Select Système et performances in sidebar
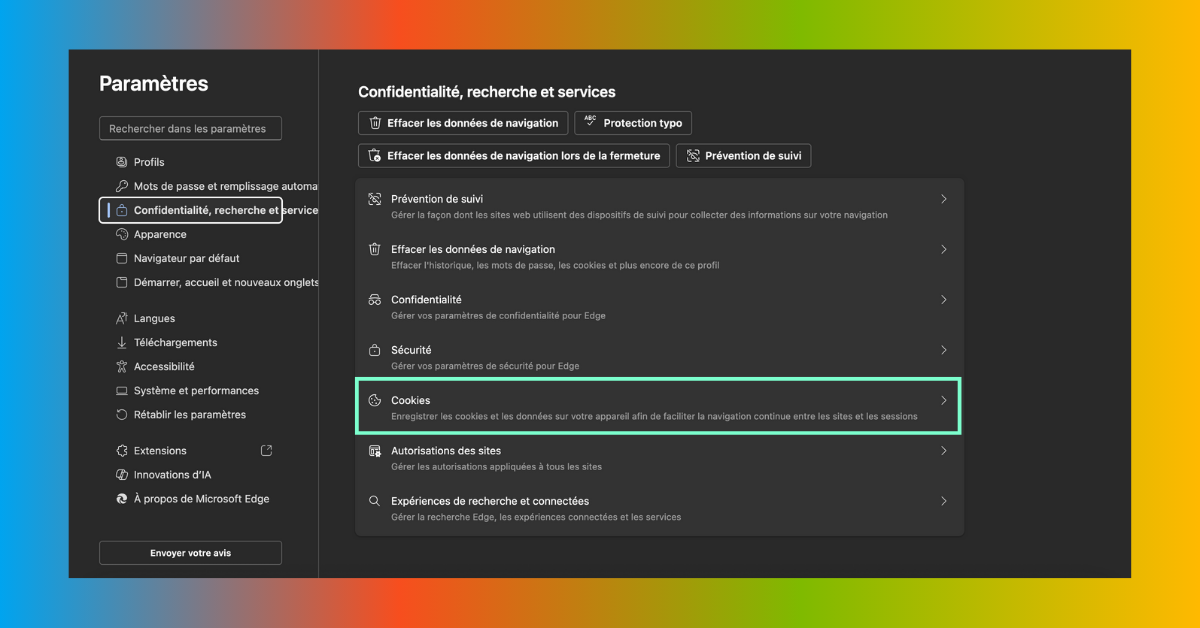The width and height of the screenshot is (1200, 628). coord(196,390)
